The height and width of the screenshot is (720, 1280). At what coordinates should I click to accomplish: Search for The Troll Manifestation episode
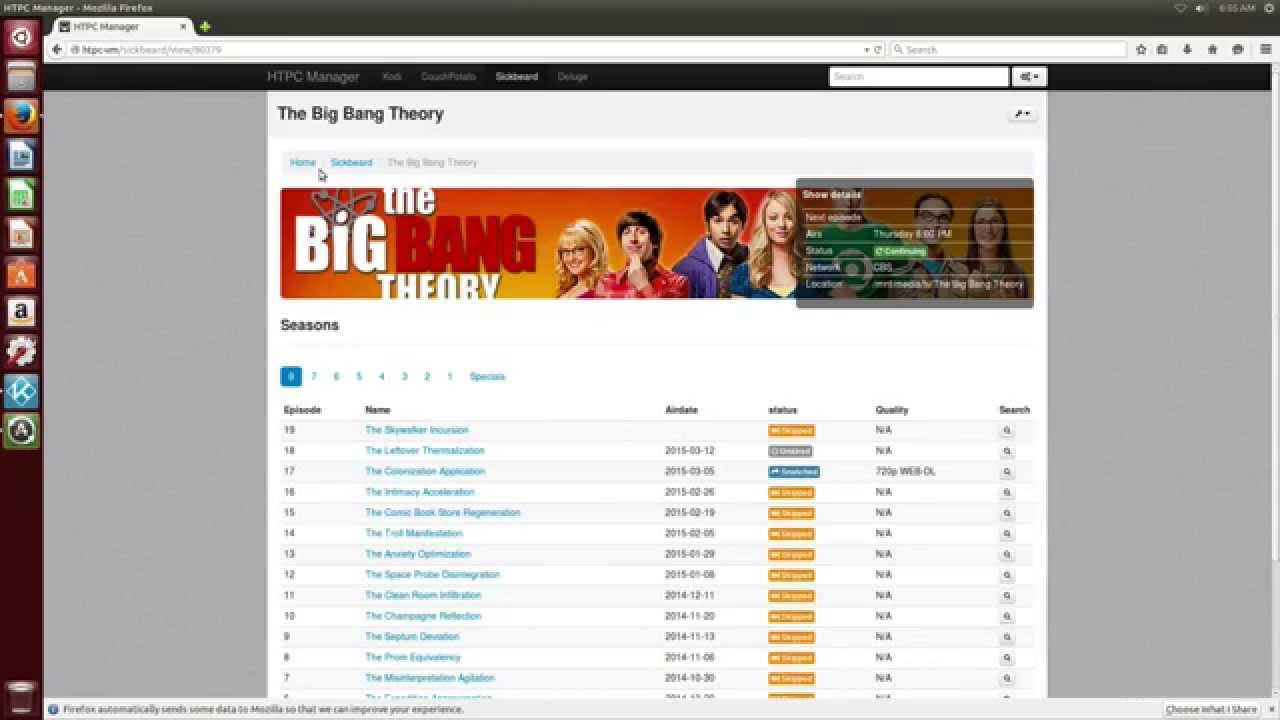1007,534
